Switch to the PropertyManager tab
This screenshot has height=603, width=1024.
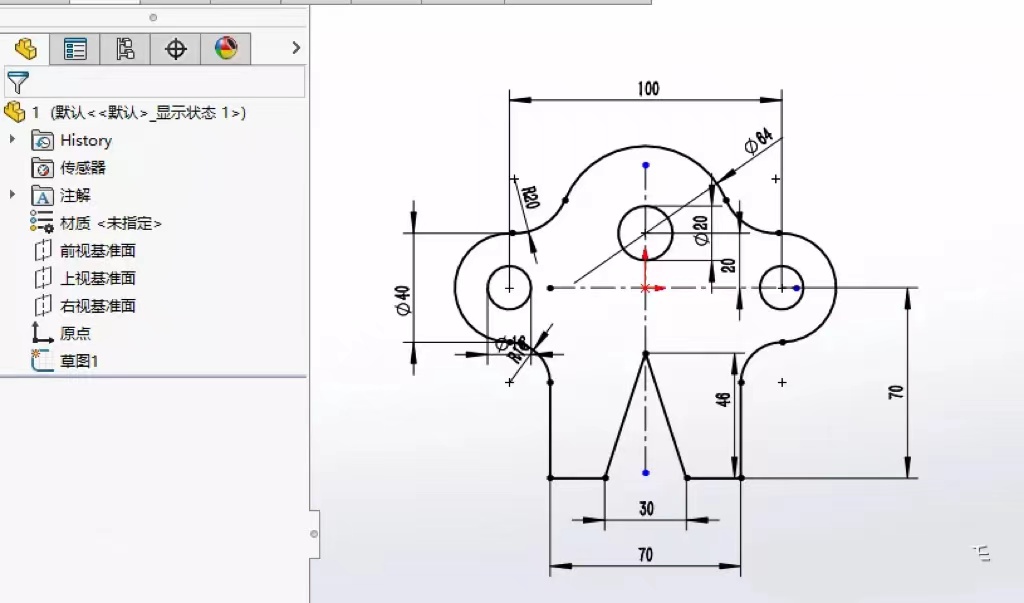coord(75,48)
